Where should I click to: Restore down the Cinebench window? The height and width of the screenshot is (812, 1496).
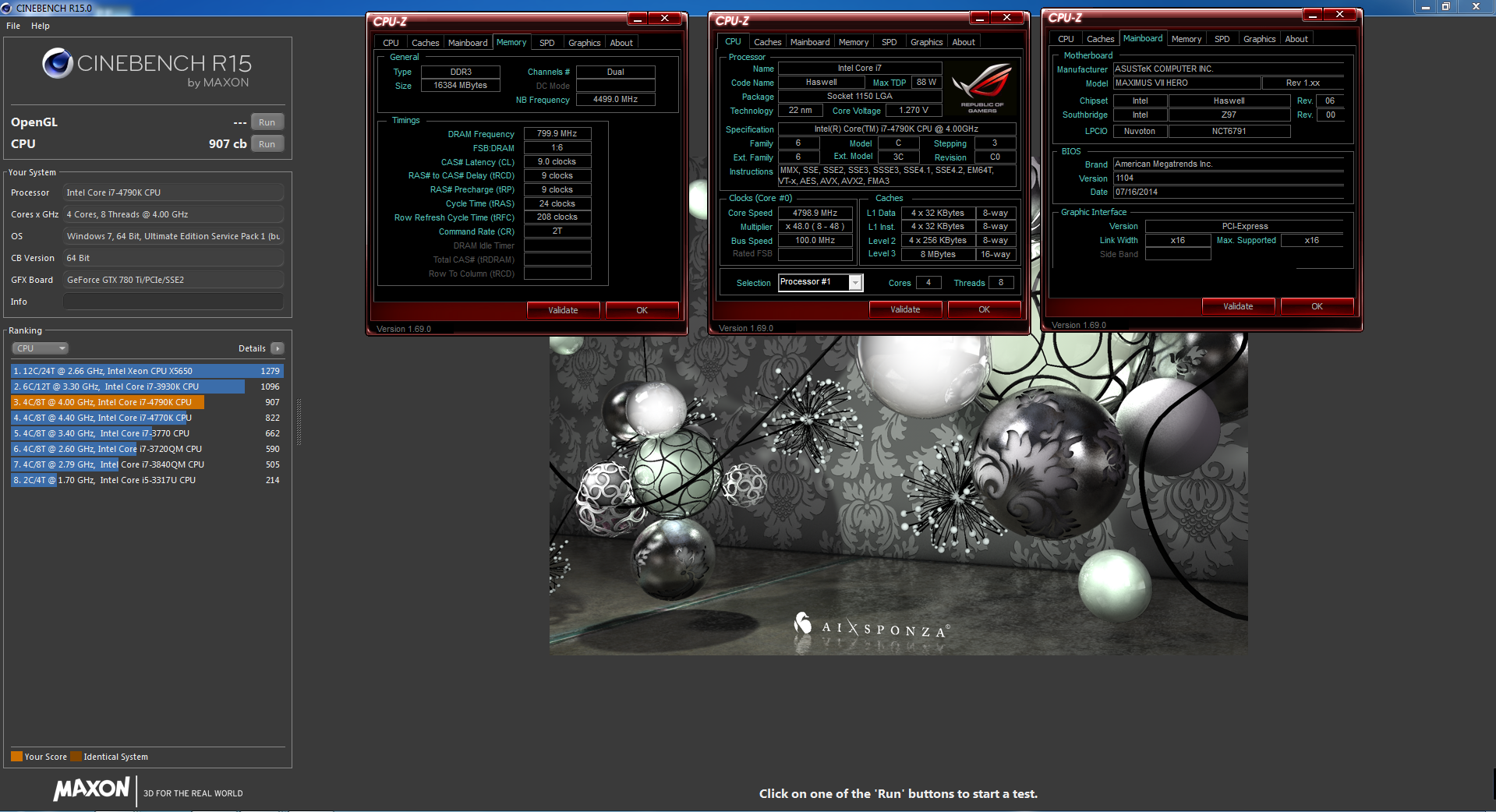pyautogui.click(x=1445, y=7)
